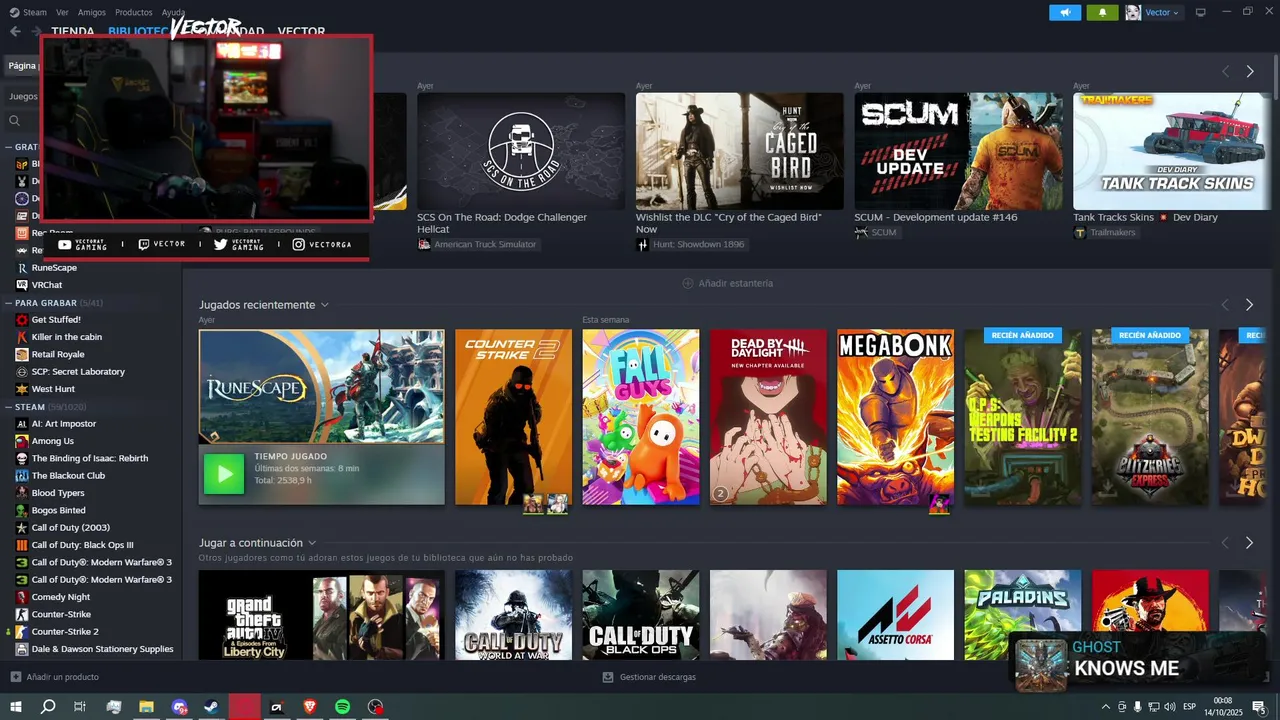Open the Windows Start menu
The image size is (1280, 720).
[16, 706]
